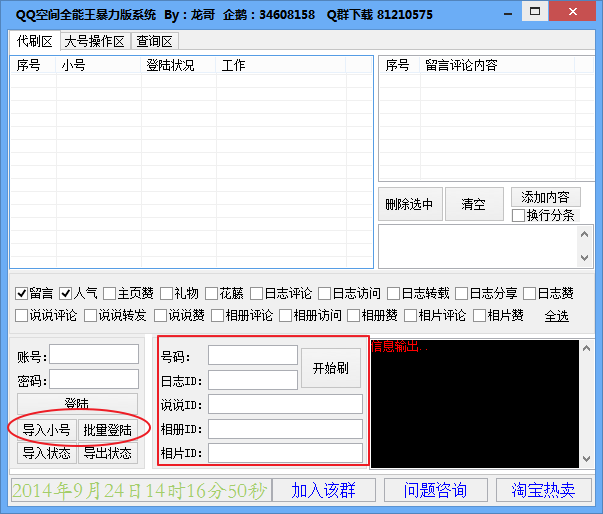Click the 添加内容 button
603x514 pixels.
(x=545, y=197)
